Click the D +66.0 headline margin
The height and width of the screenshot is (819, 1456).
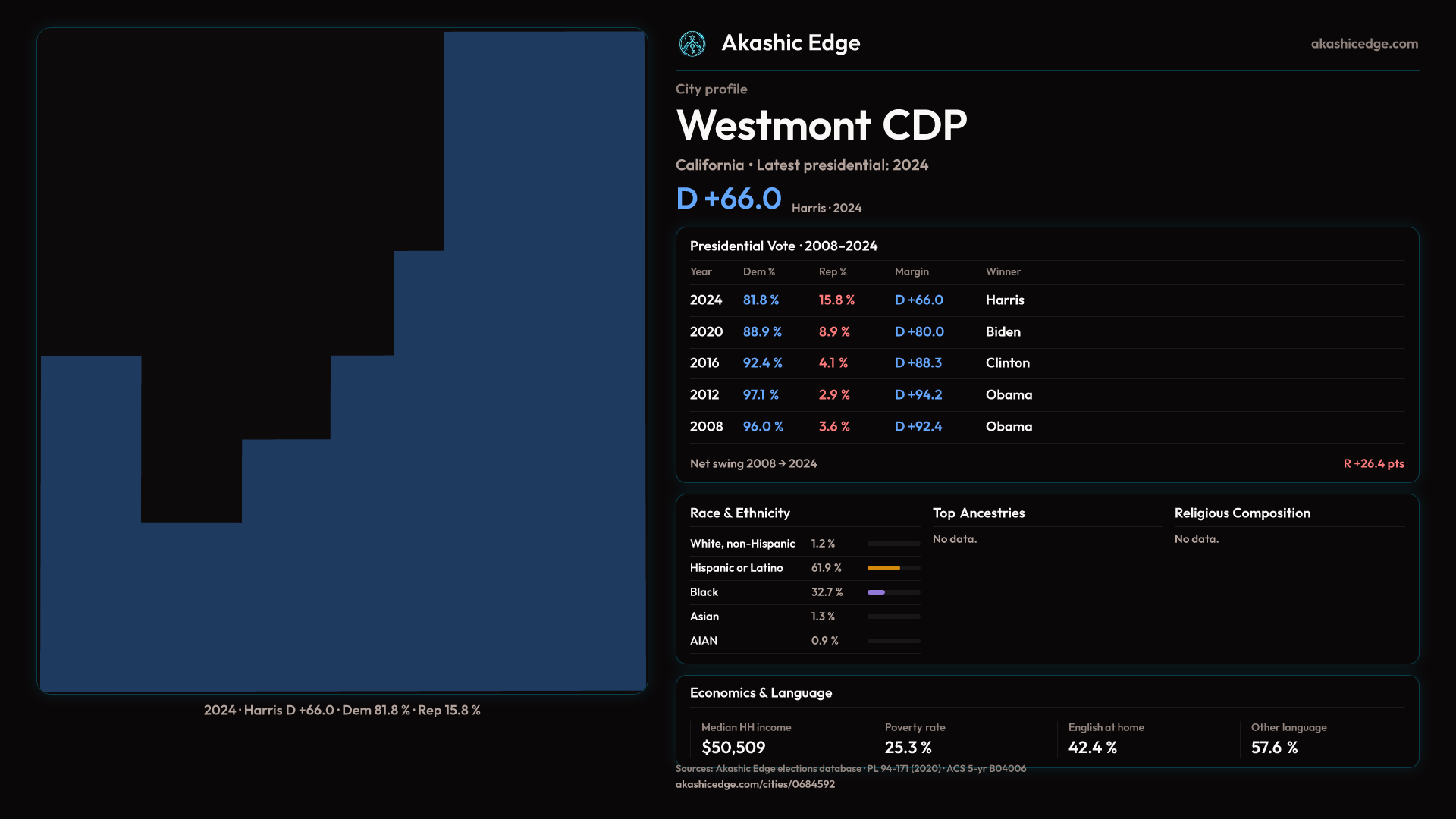click(x=728, y=199)
